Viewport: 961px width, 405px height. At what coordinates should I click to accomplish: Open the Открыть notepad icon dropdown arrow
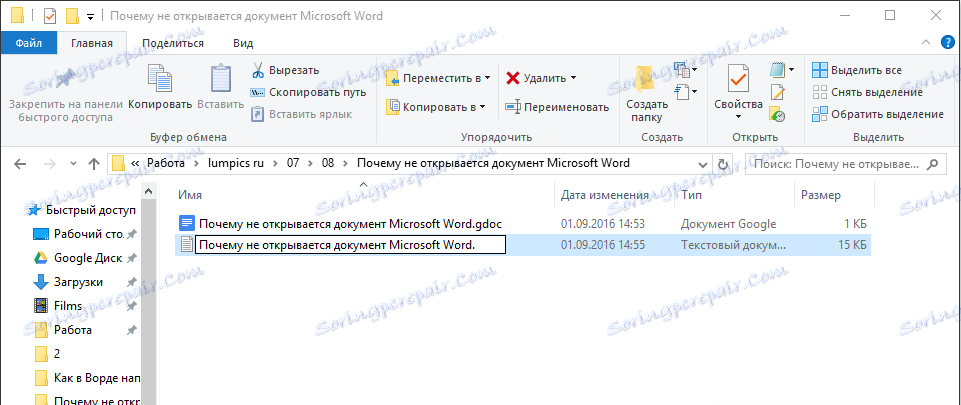click(791, 70)
